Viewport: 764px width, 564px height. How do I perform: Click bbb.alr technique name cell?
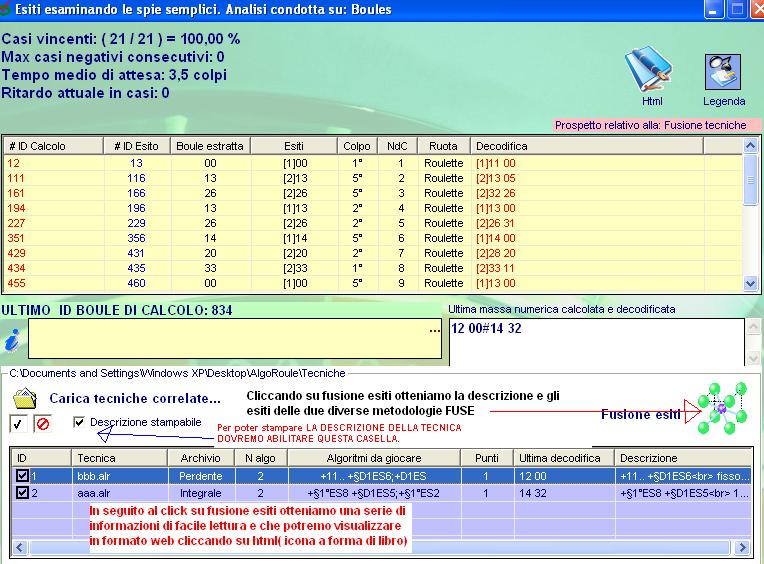(120, 476)
